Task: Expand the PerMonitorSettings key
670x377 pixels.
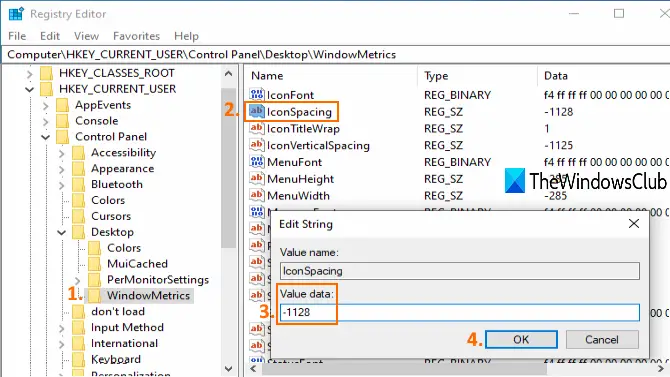Action: coord(77,280)
